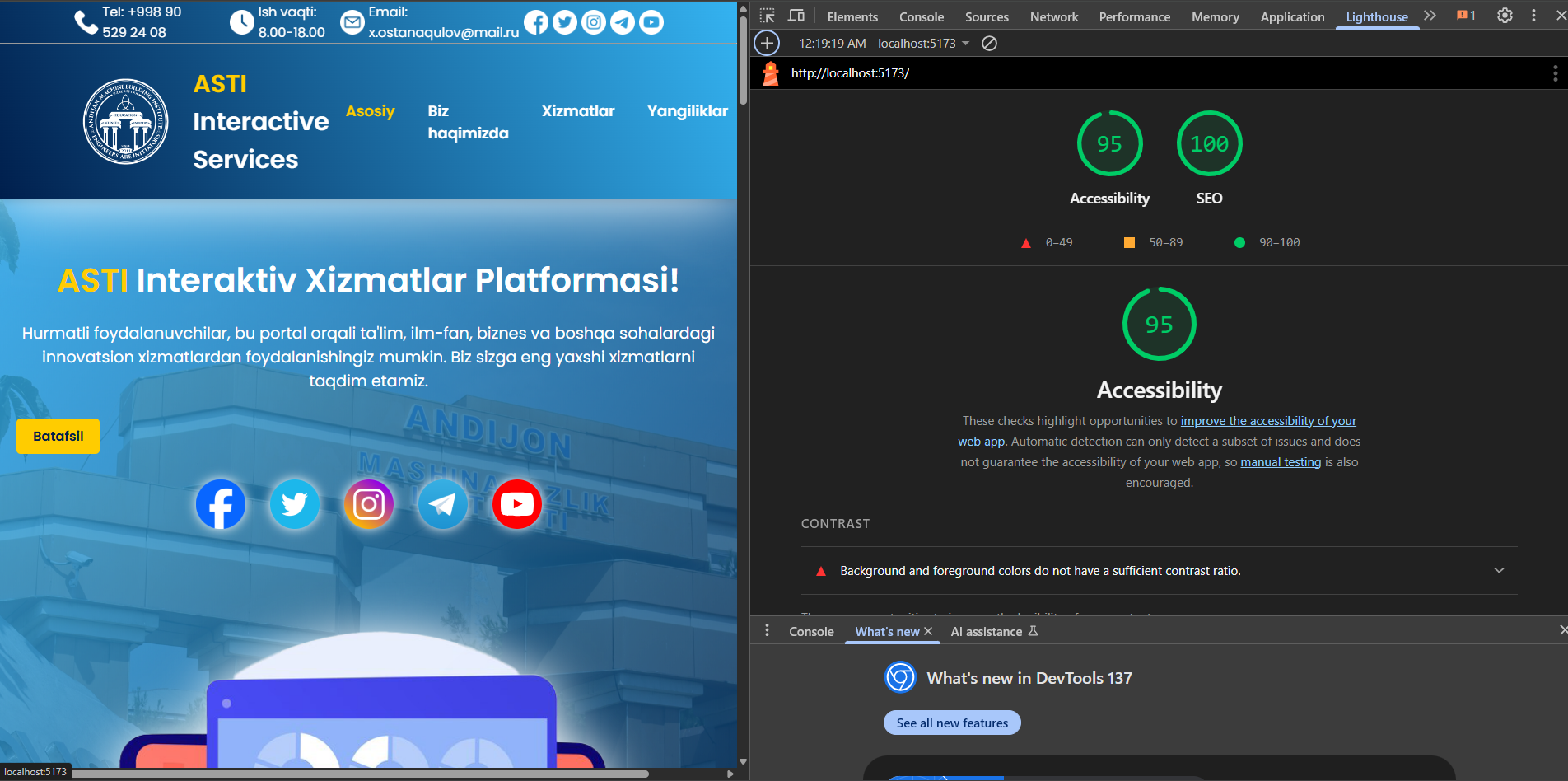Click See all new features button
The image size is (1568, 781).
pos(952,723)
